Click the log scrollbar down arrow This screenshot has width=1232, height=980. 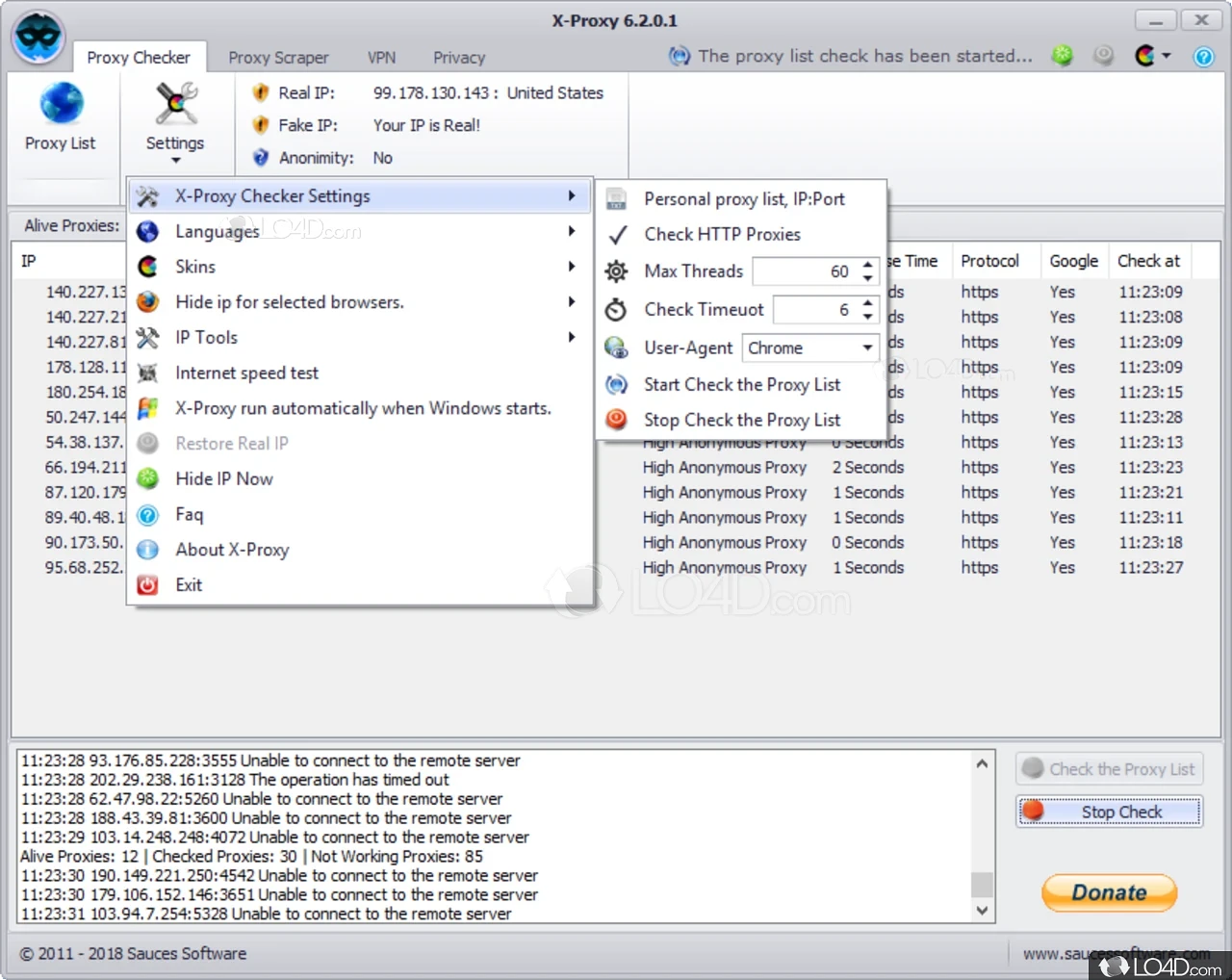pos(982,910)
